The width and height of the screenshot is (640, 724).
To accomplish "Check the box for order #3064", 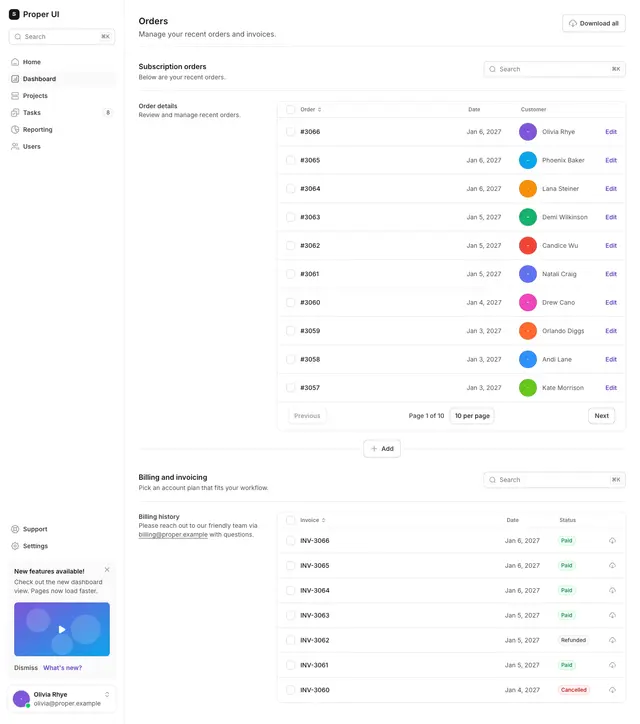I will pyautogui.click(x=290, y=189).
